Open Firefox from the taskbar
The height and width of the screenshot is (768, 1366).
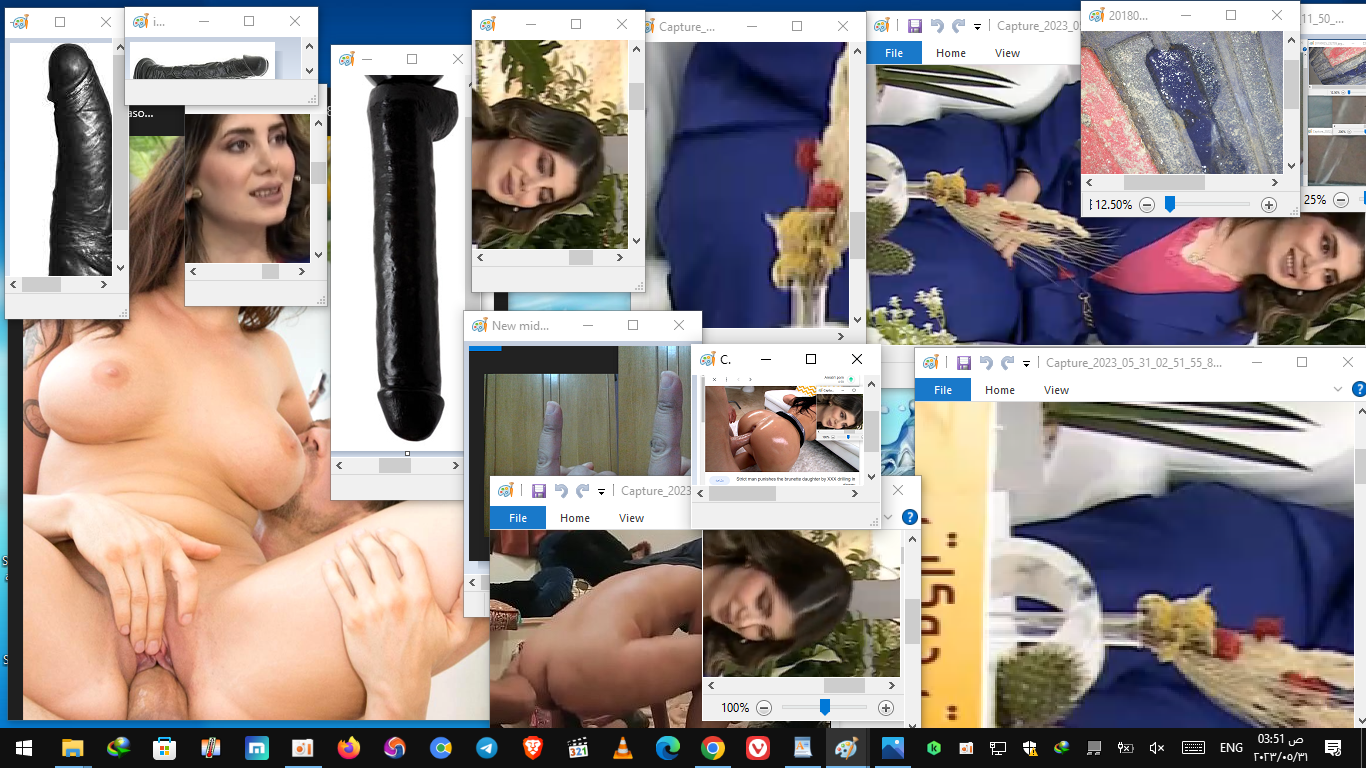(x=348, y=748)
